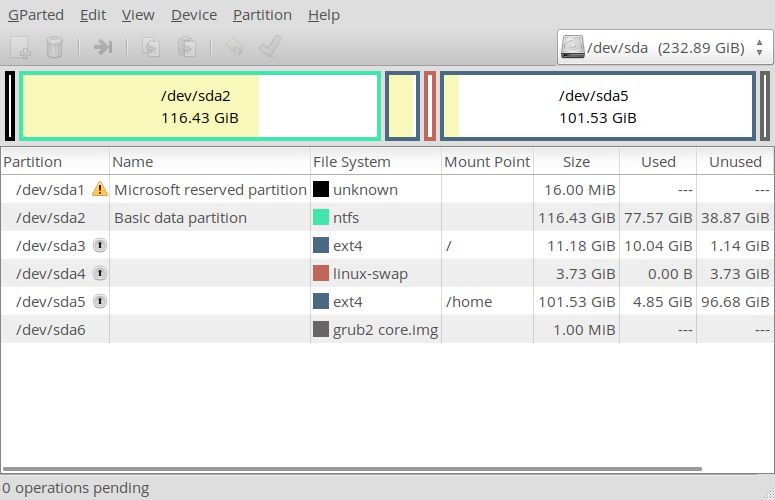Select the small red swap block in disk map
The image size is (775, 500).
point(430,106)
